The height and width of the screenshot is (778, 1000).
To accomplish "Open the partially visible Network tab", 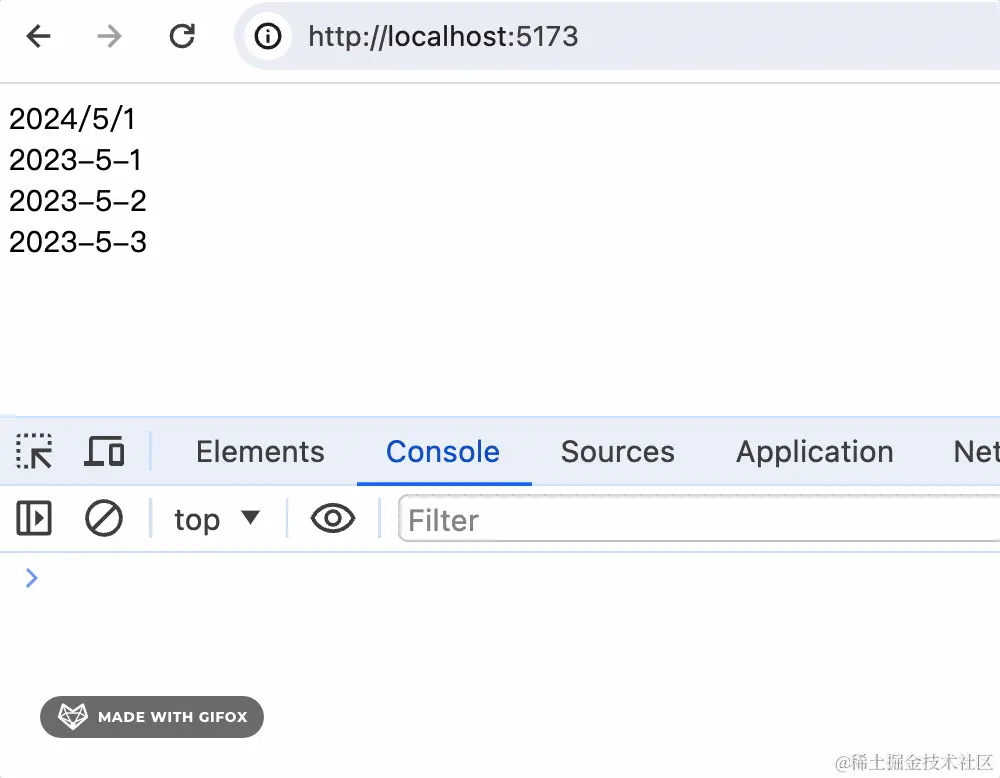I will click(x=976, y=452).
